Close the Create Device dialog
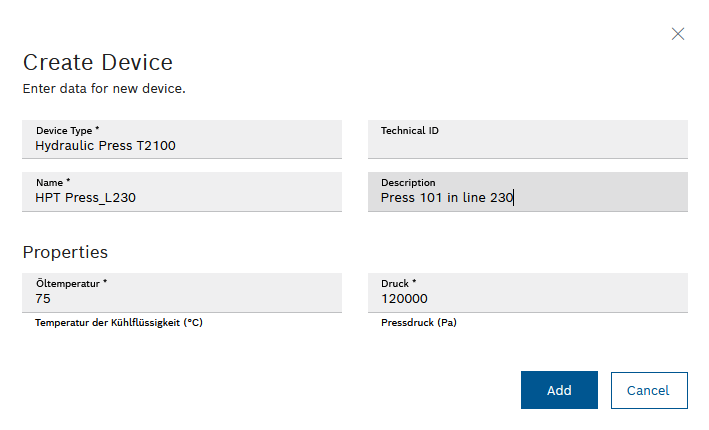 pos(677,34)
